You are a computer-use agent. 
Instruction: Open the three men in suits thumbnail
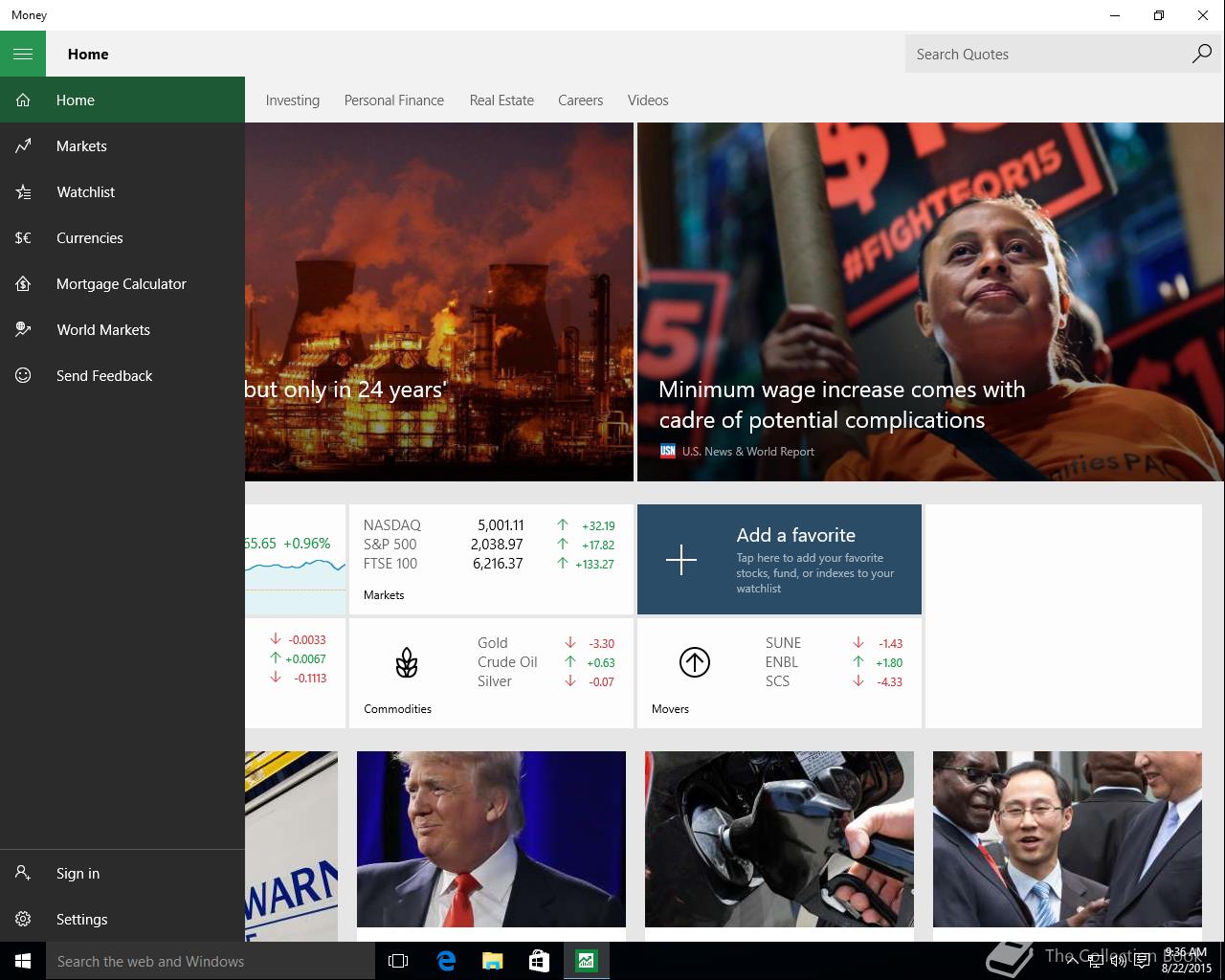coord(1067,839)
